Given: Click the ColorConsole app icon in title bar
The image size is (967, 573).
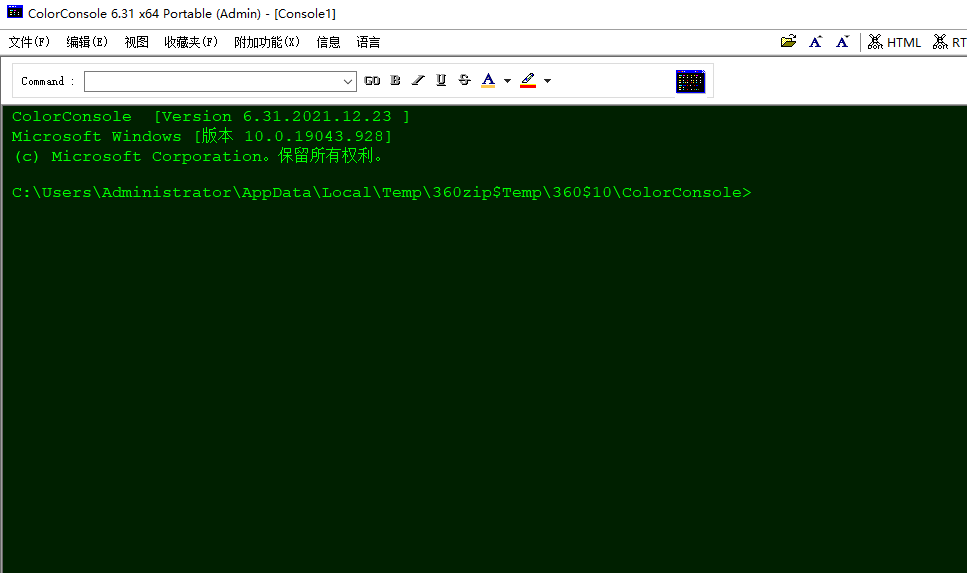Looking at the screenshot, I should click(x=15, y=12).
